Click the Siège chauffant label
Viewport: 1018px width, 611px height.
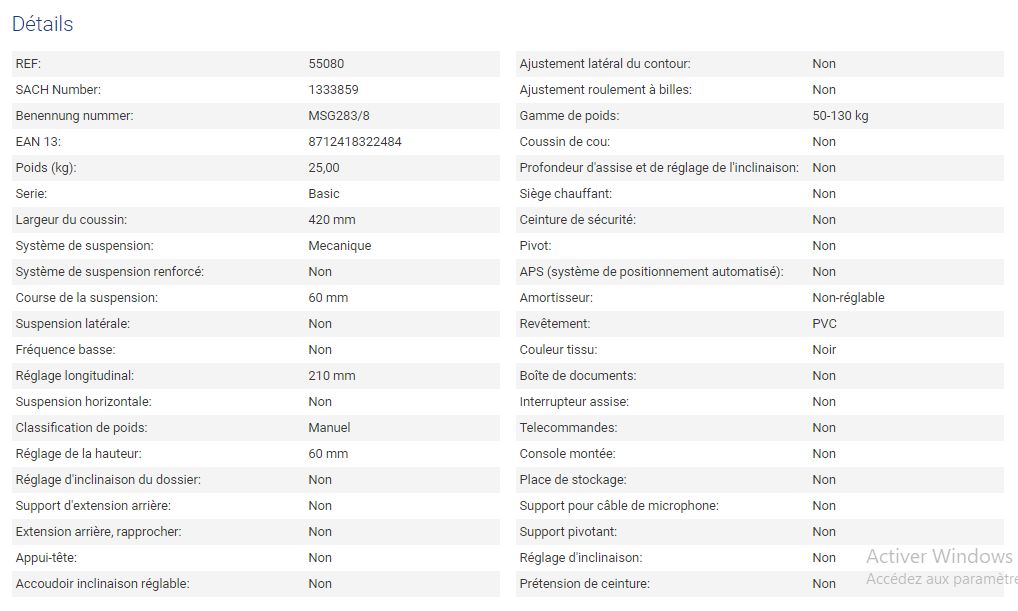click(x=565, y=194)
